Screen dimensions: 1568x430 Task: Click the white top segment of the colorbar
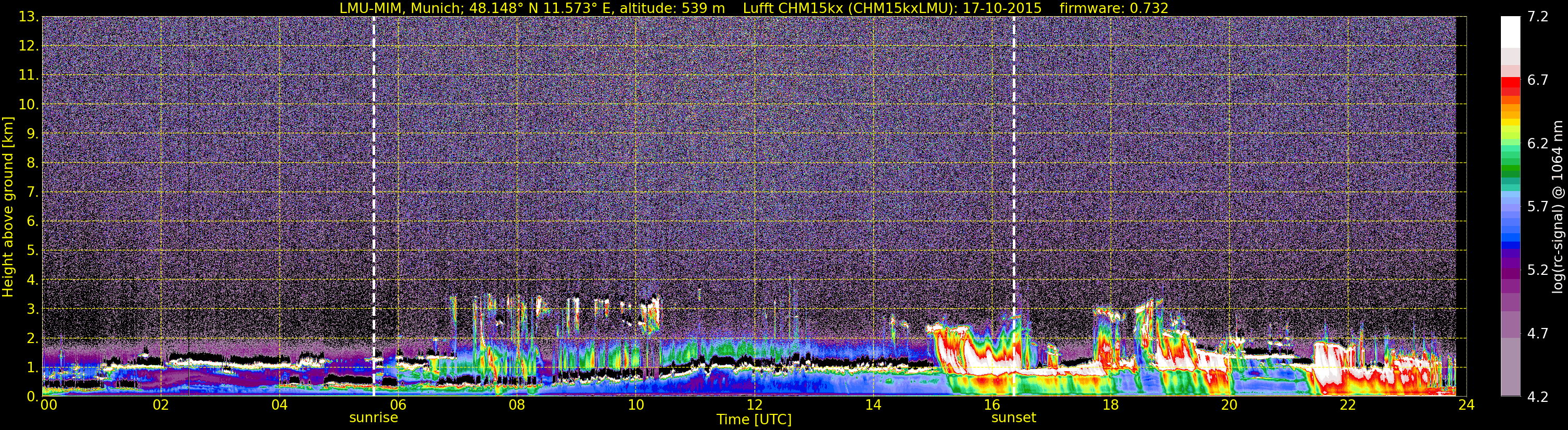(x=1510, y=32)
